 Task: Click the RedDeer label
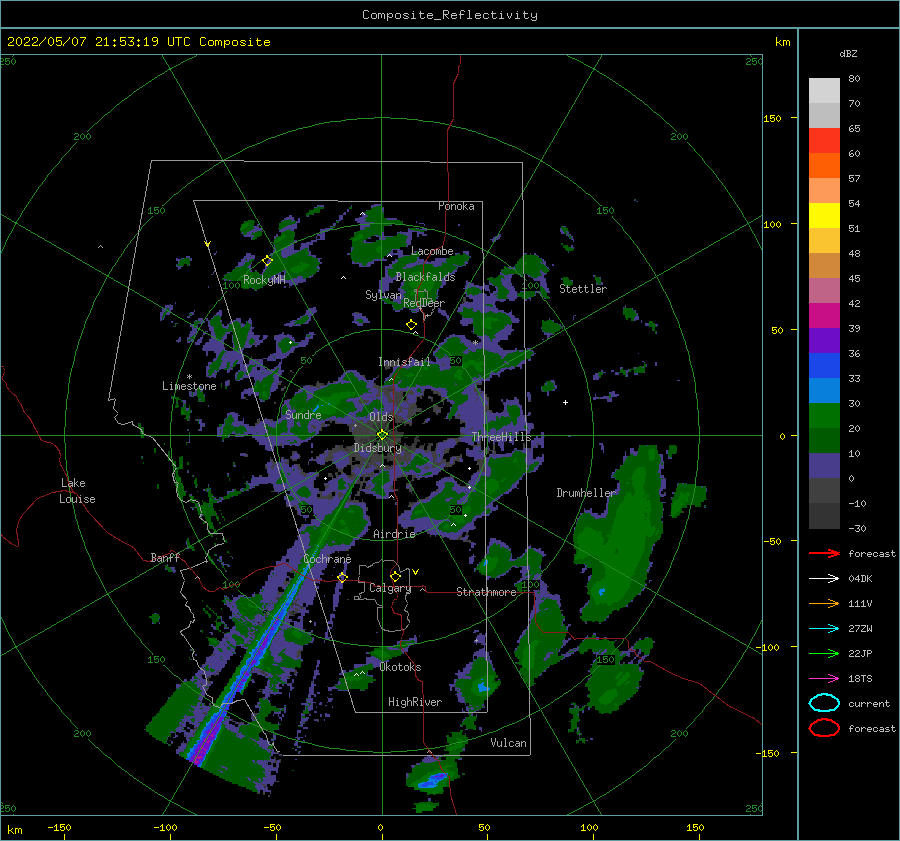424,303
